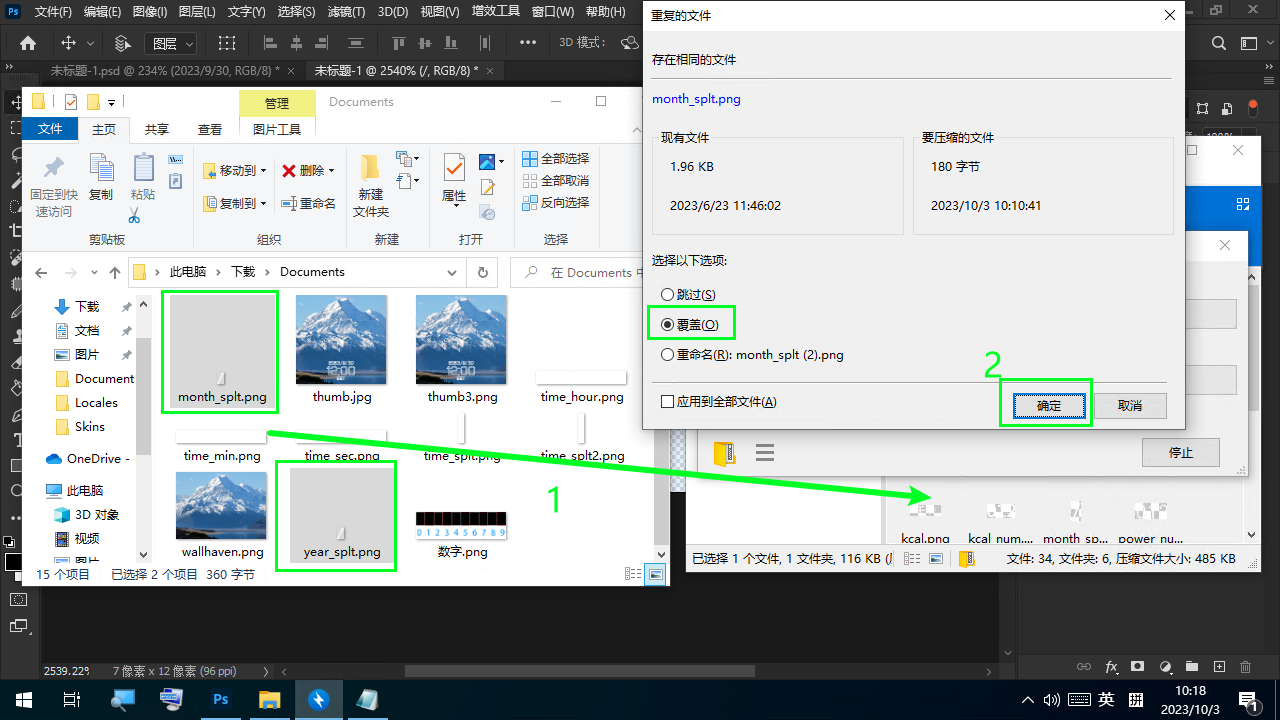This screenshot has width=1280, height=720.
Task: Check Apply to all files (应用到全部文件) checkbox
Action: 668,402
